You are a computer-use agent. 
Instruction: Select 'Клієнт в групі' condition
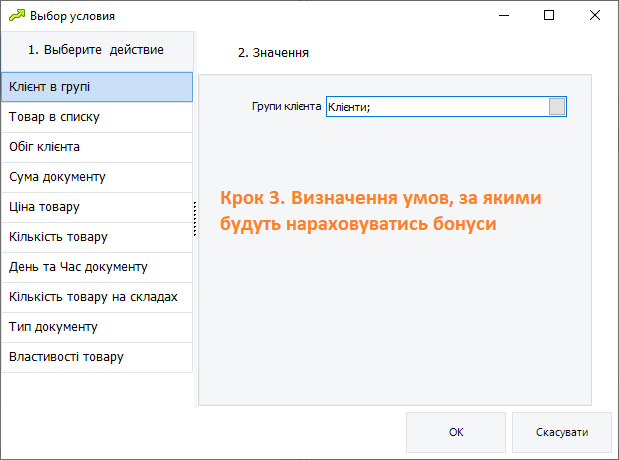pyautogui.click(x=97, y=87)
